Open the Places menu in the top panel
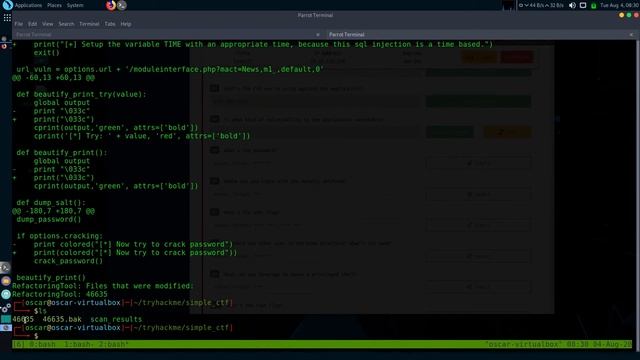 tap(54, 5)
